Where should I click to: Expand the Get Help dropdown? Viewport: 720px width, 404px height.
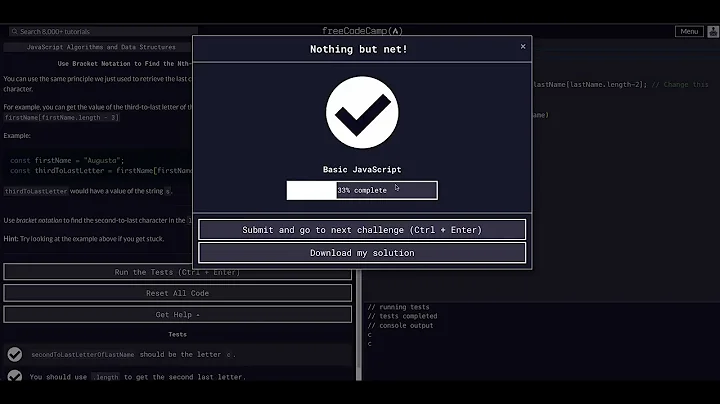pyautogui.click(x=177, y=314)
